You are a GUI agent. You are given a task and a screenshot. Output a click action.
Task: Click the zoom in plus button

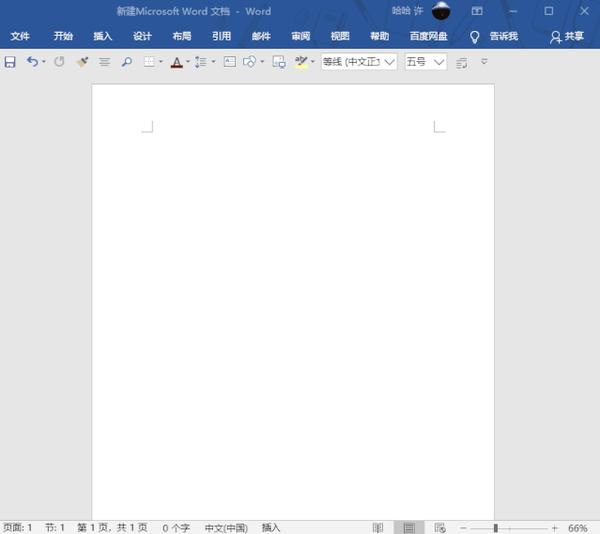click(x=555, y=528)
